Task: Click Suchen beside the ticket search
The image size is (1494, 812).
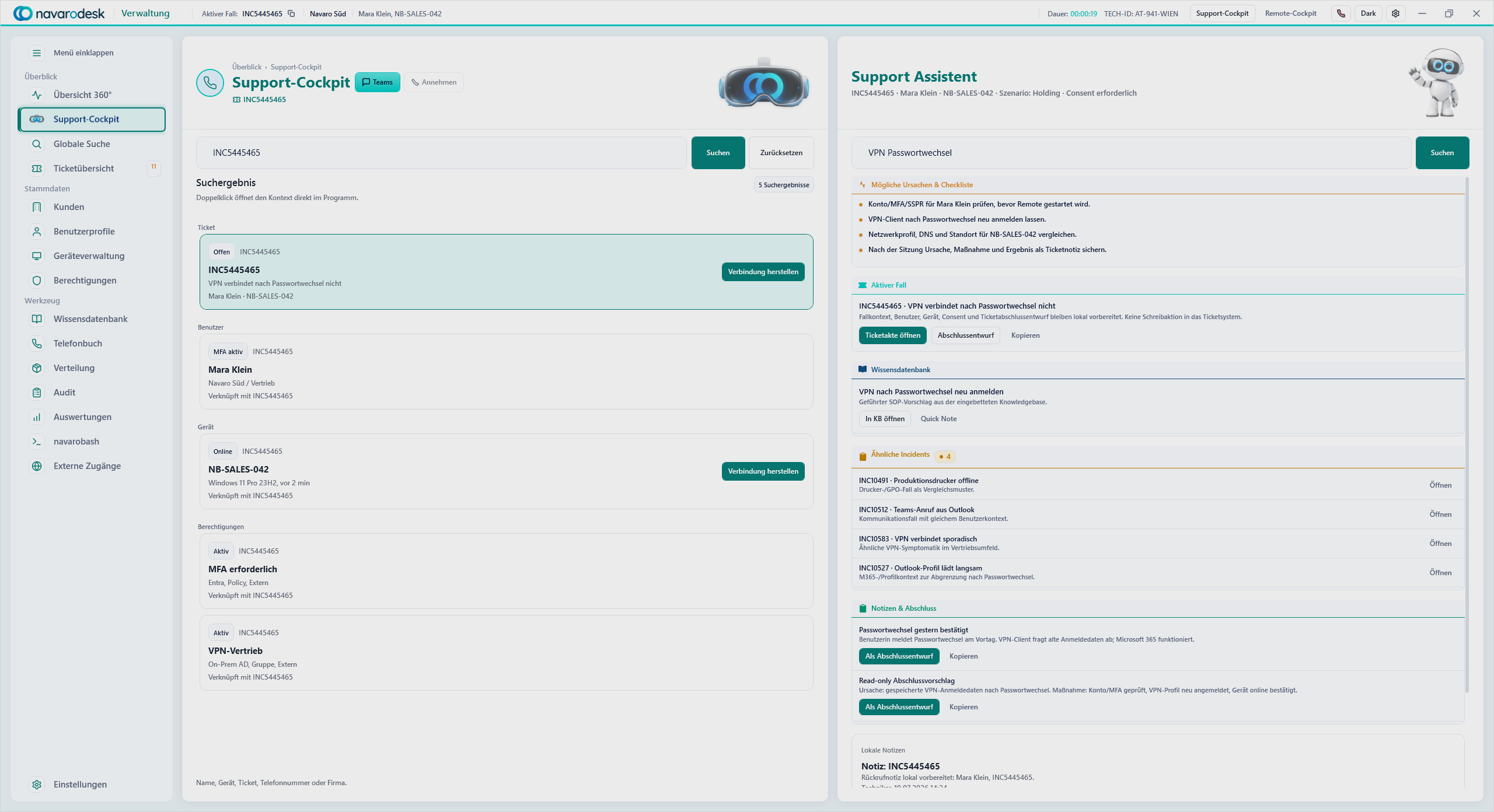Action: 718,153
